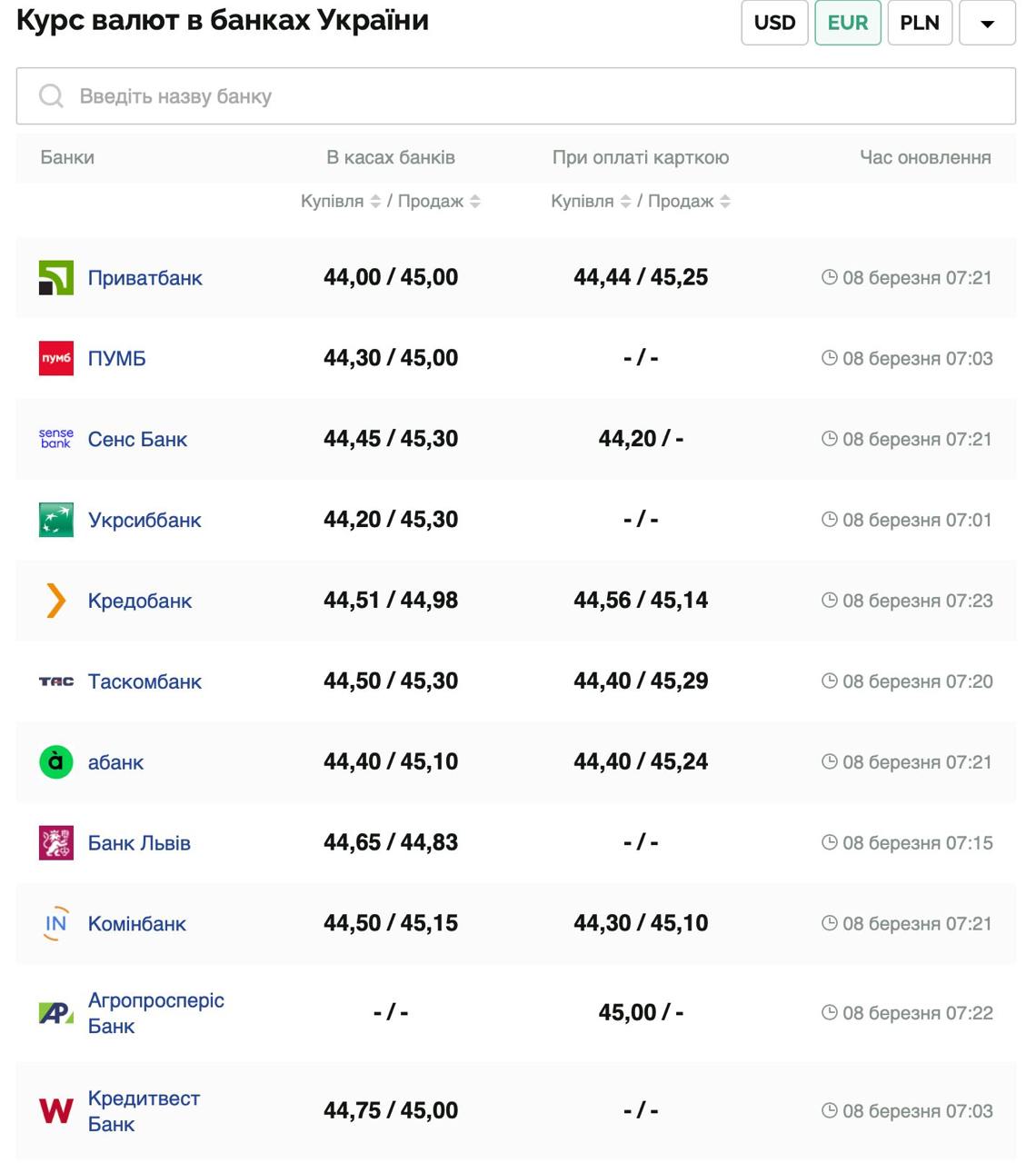Click the red Кредитвест Банк W logo

point(55,1110)
